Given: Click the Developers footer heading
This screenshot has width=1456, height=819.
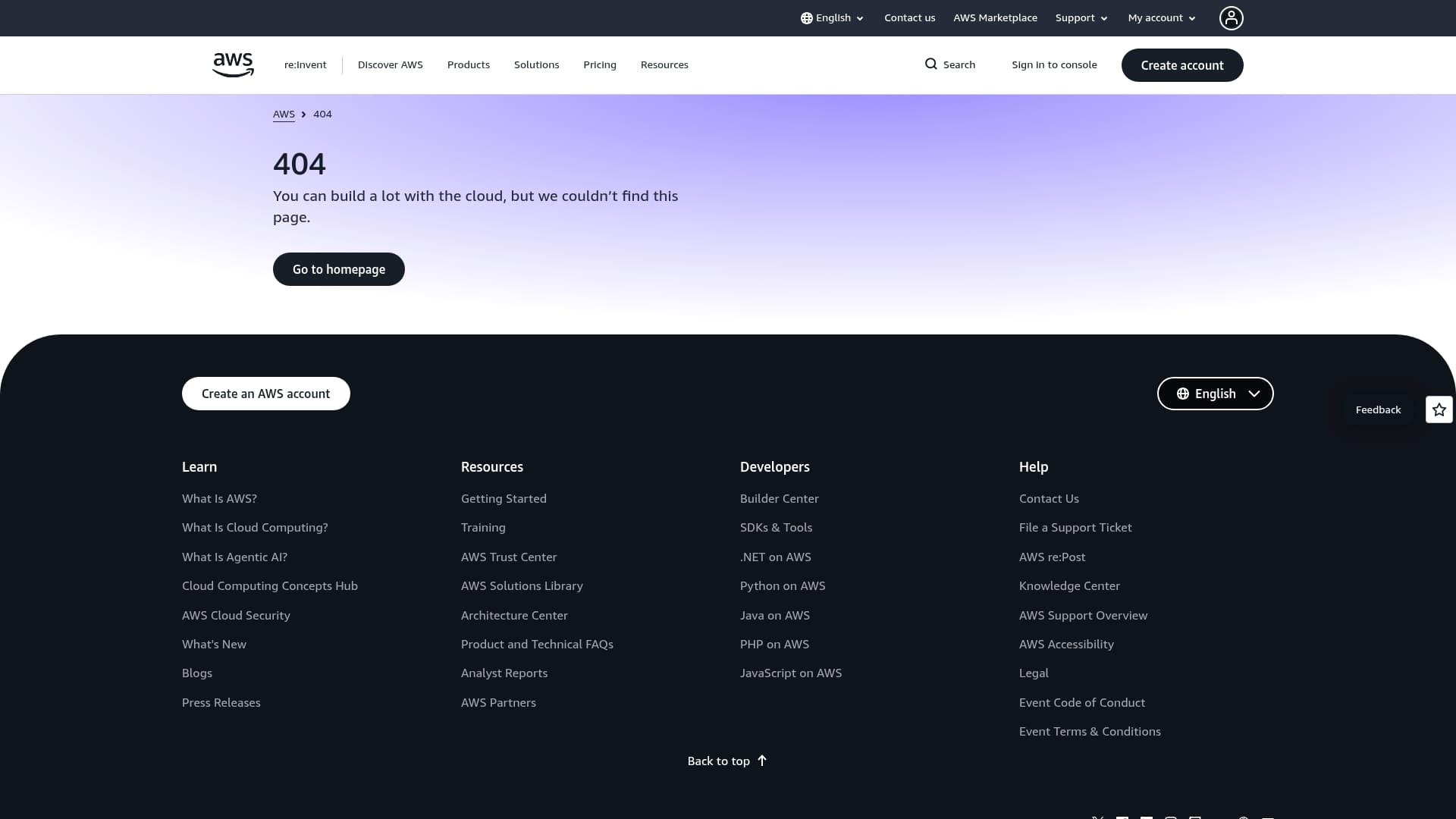Looking at the screenshot, I should pos(775,467).
